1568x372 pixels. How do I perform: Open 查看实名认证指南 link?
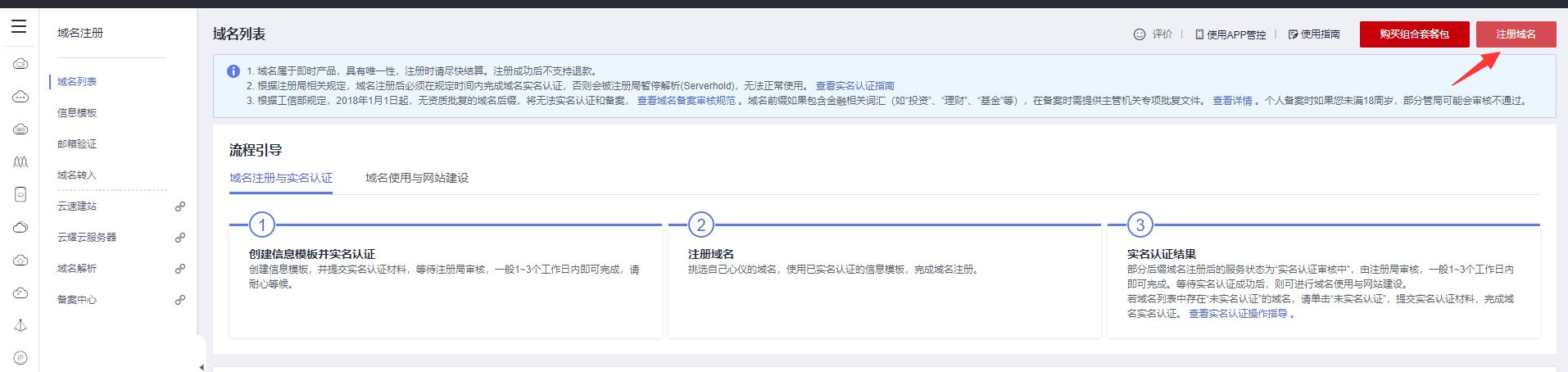tap(854, 86)
